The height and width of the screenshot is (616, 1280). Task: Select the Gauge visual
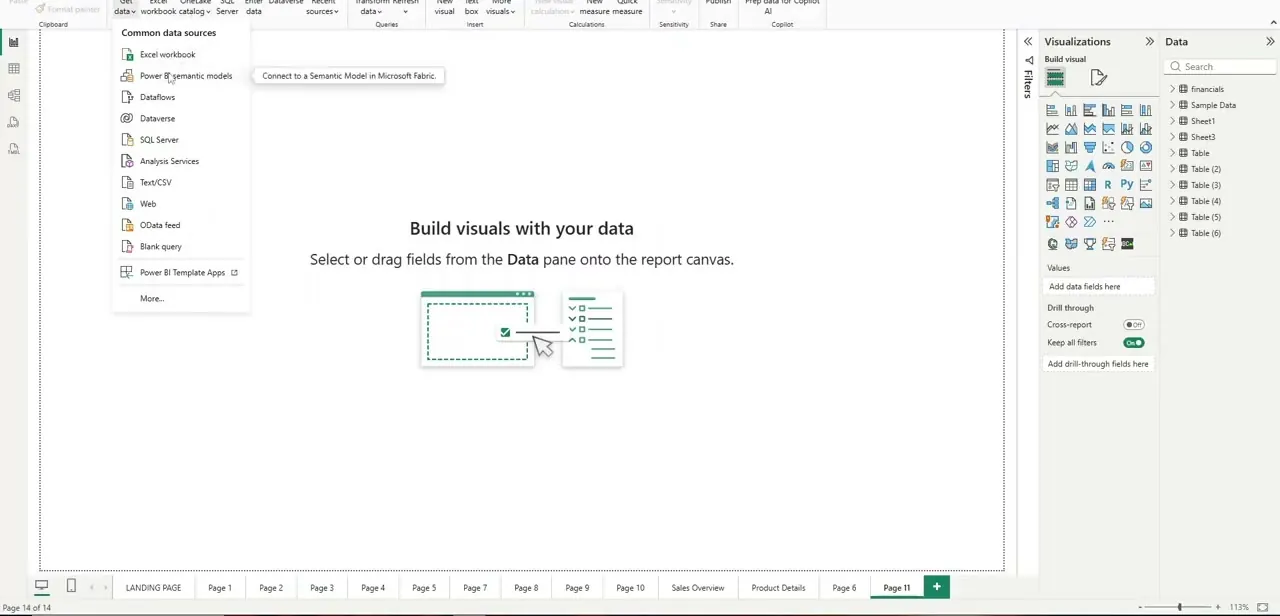[1108, 166]
